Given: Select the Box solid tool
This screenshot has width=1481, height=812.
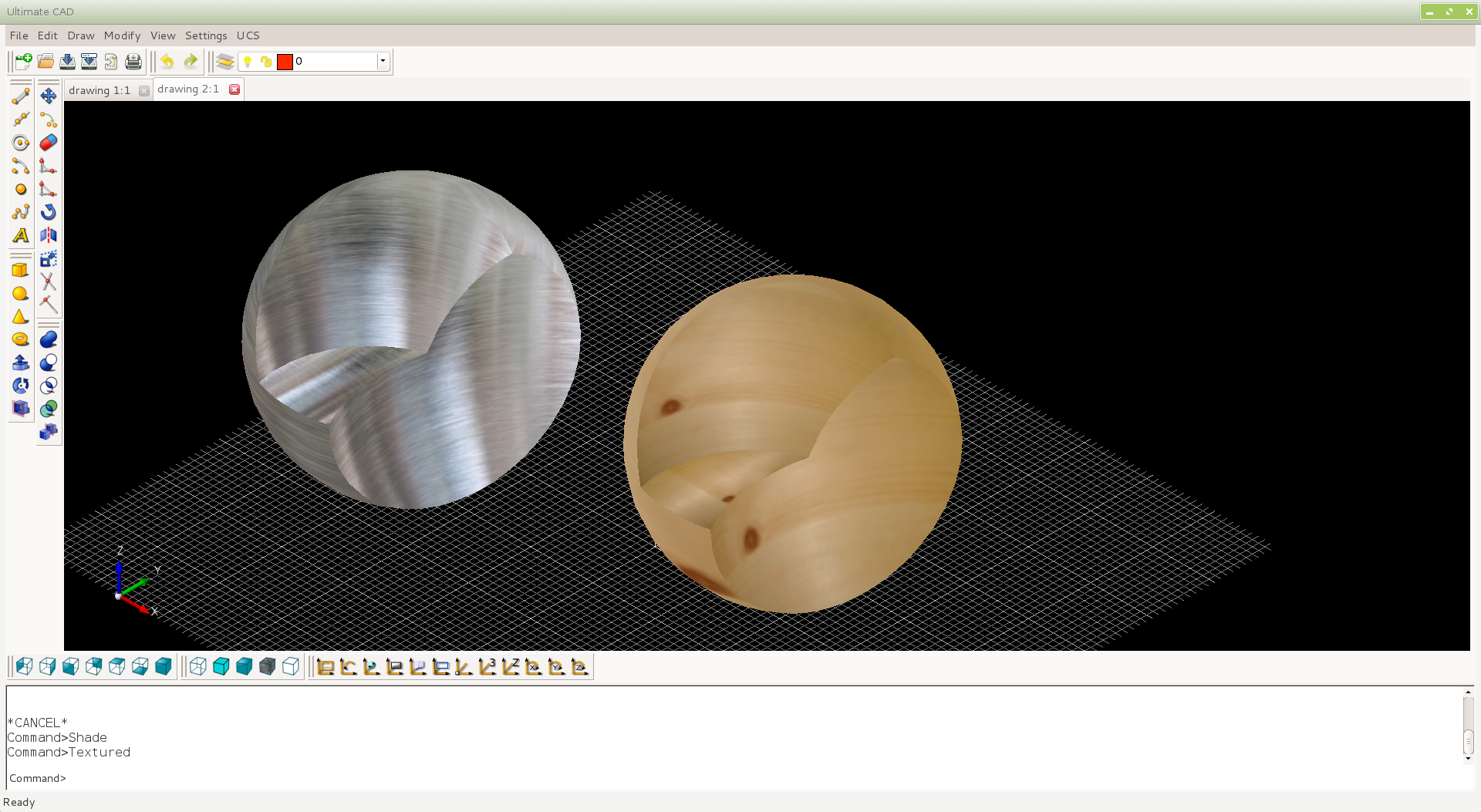Looking at the screenshot, I should 21,270.
